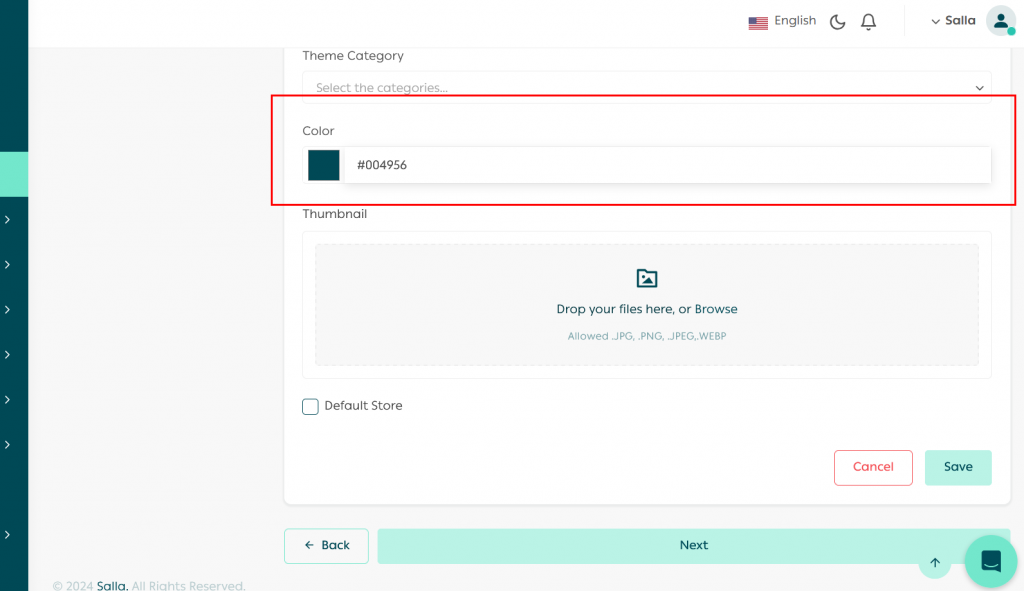Click the image upload icon in drop zone

[x=647, y=279]
